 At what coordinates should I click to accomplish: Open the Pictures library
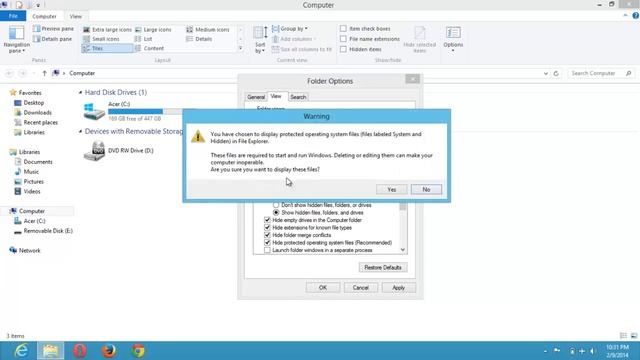pos(29,182)
